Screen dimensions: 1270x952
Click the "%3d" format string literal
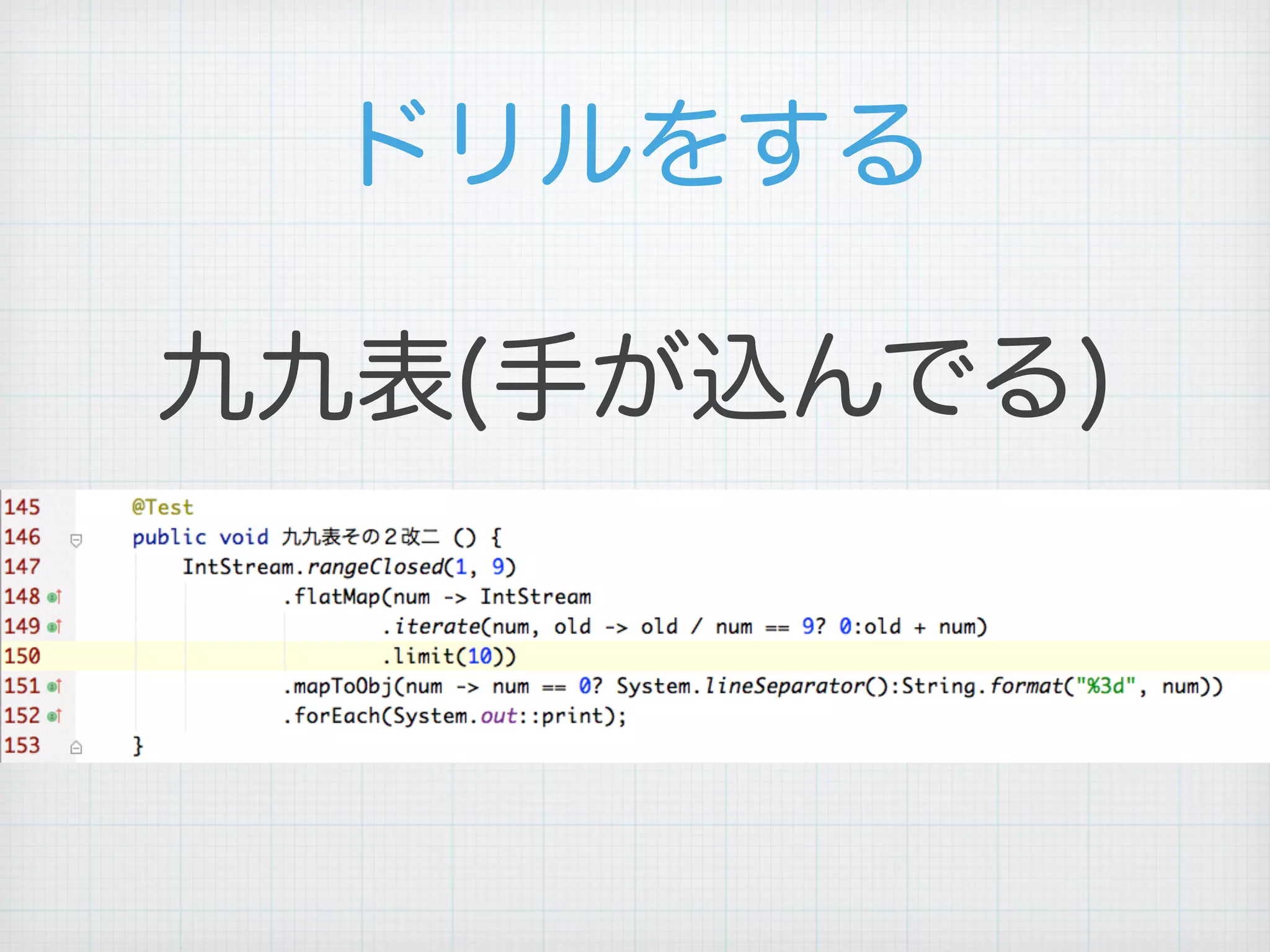(1106, 686)
